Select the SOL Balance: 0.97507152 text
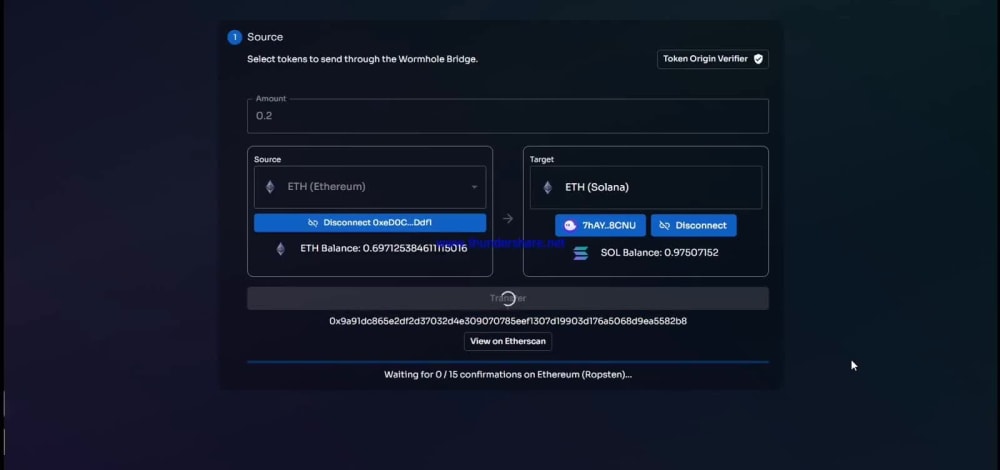The height and width of the screenshot is (470, 1000). click(x=659, y=253)
